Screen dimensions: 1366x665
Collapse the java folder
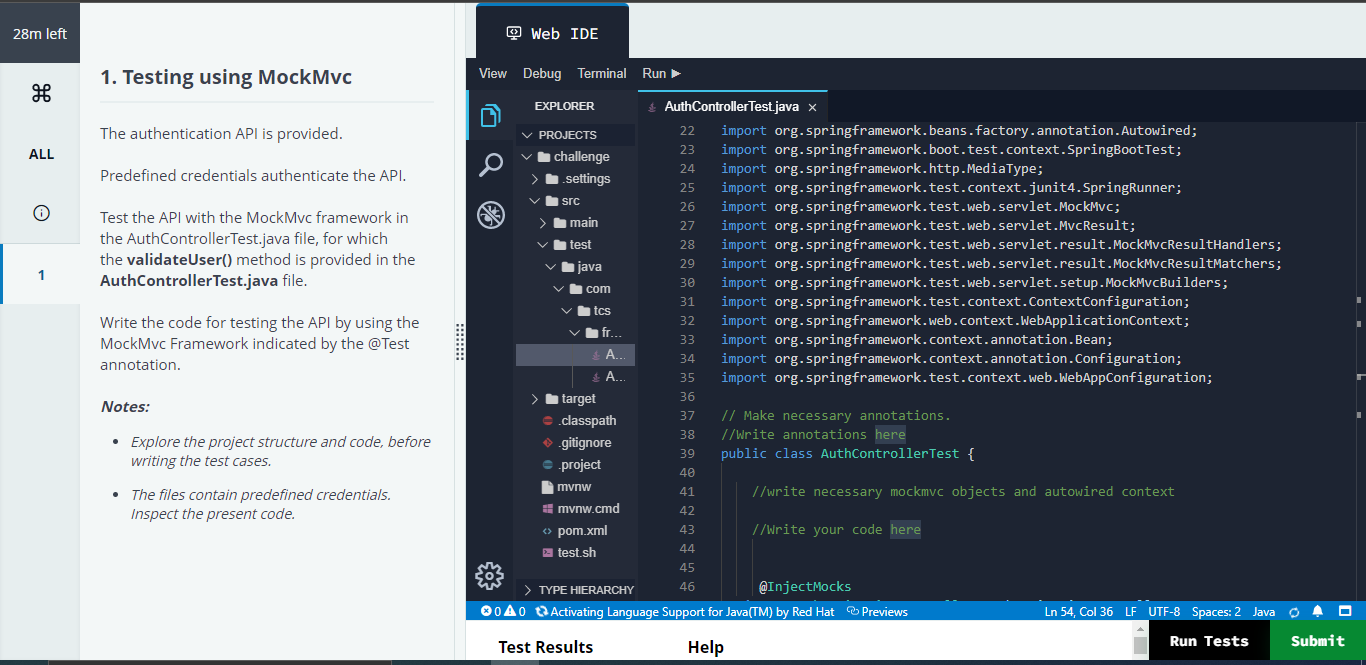click(551, 267)
